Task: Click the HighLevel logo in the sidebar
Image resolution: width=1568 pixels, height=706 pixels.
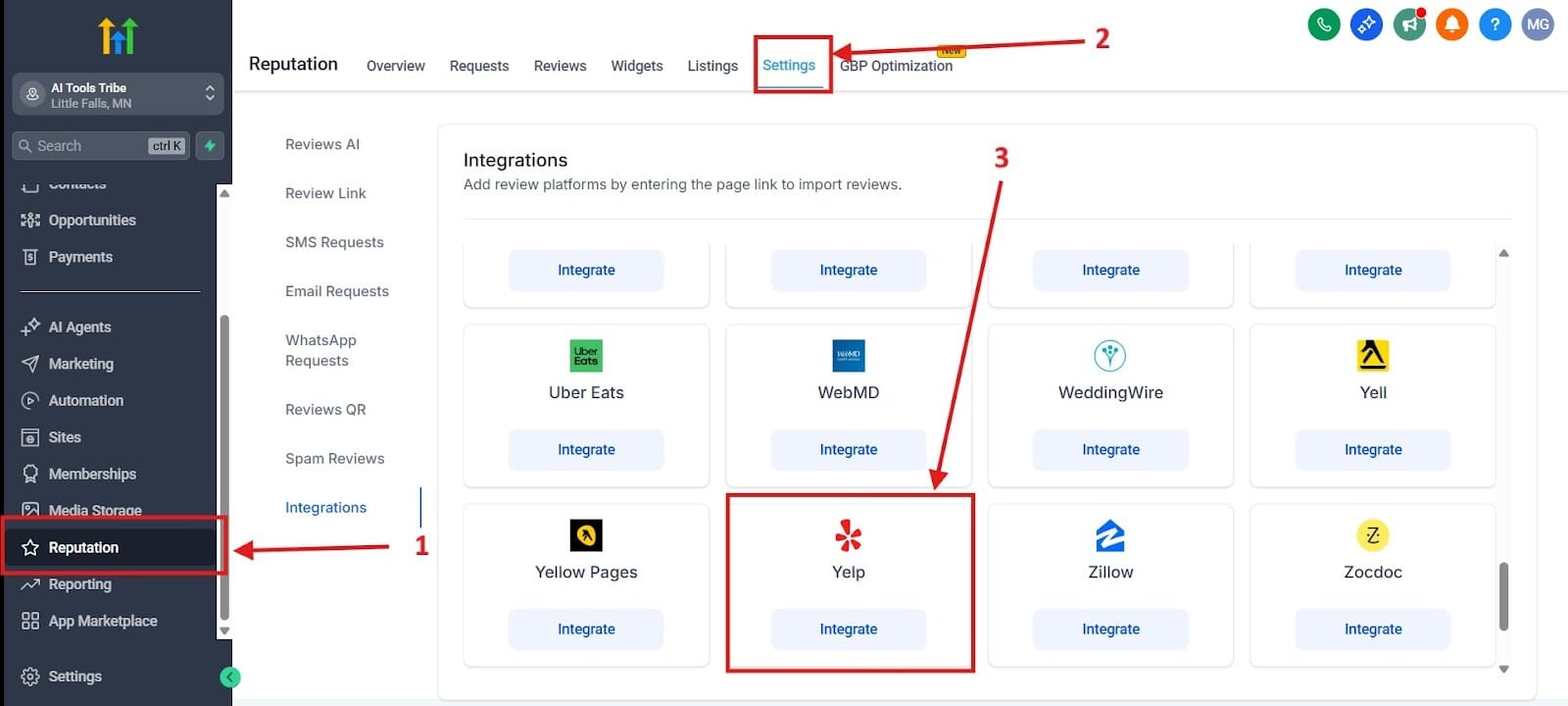Action: [118, 36]
